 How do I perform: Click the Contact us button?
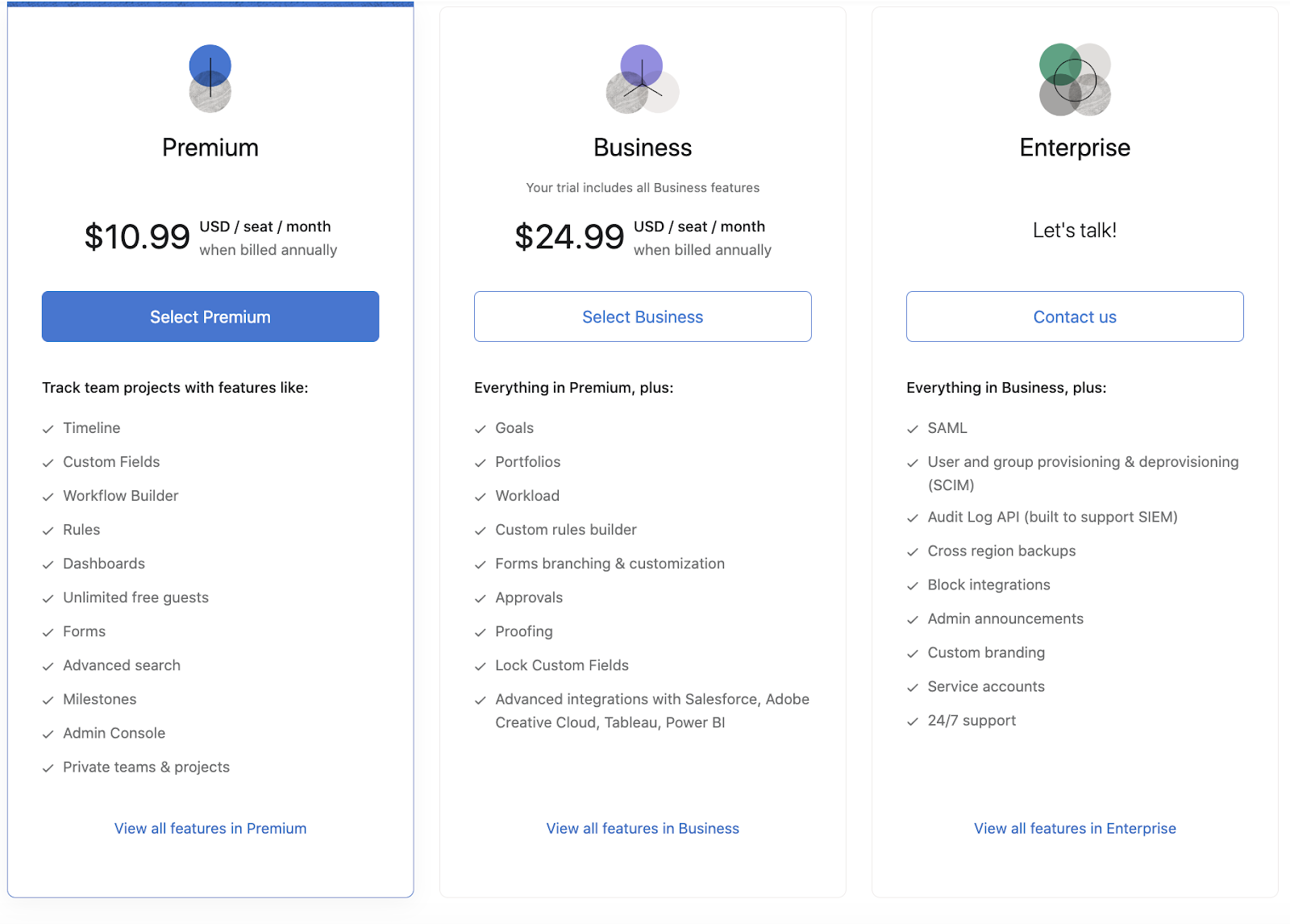(1075, 317)
